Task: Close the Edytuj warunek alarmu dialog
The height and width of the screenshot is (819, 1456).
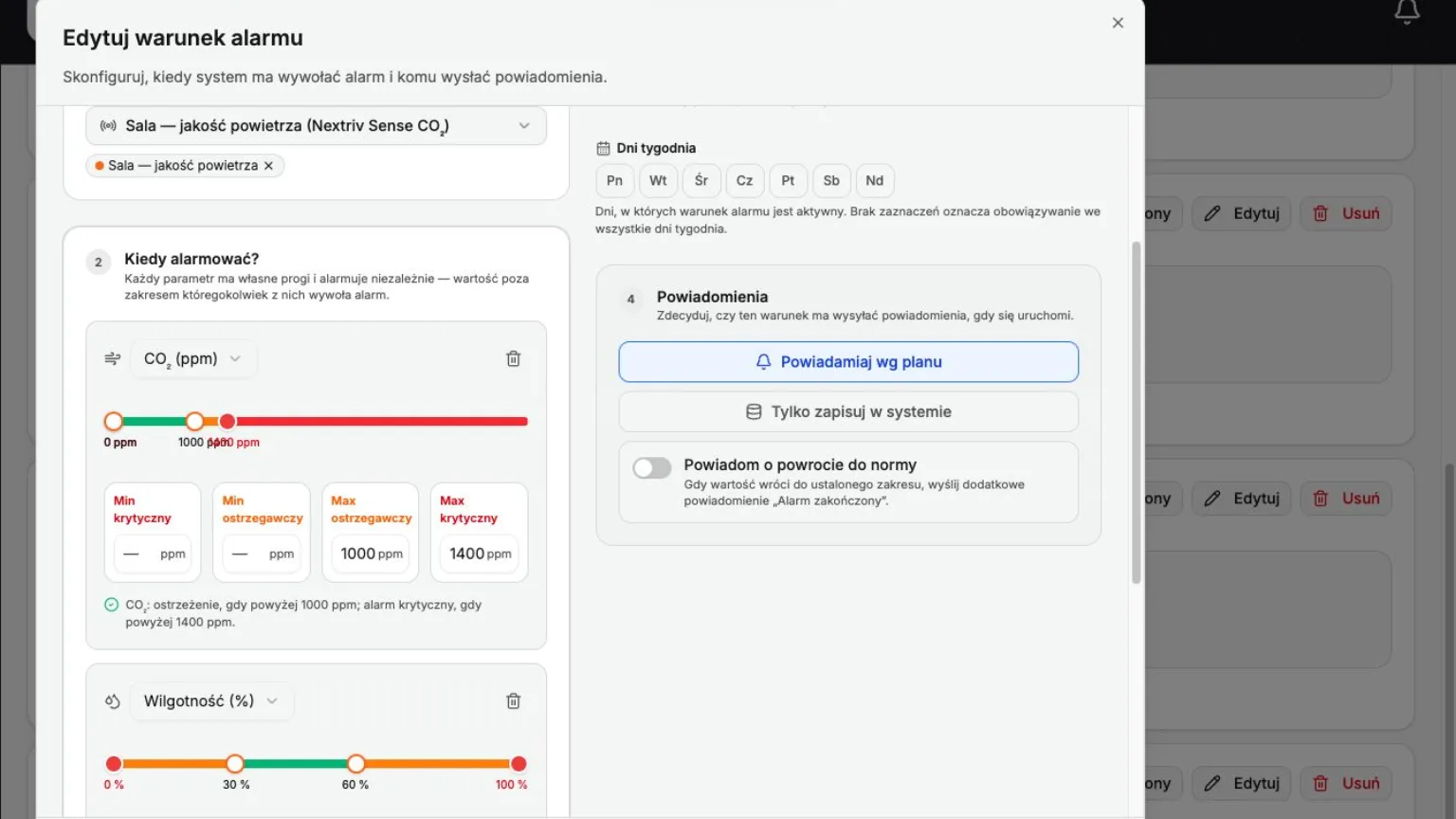Action: tap(1118, 23)
